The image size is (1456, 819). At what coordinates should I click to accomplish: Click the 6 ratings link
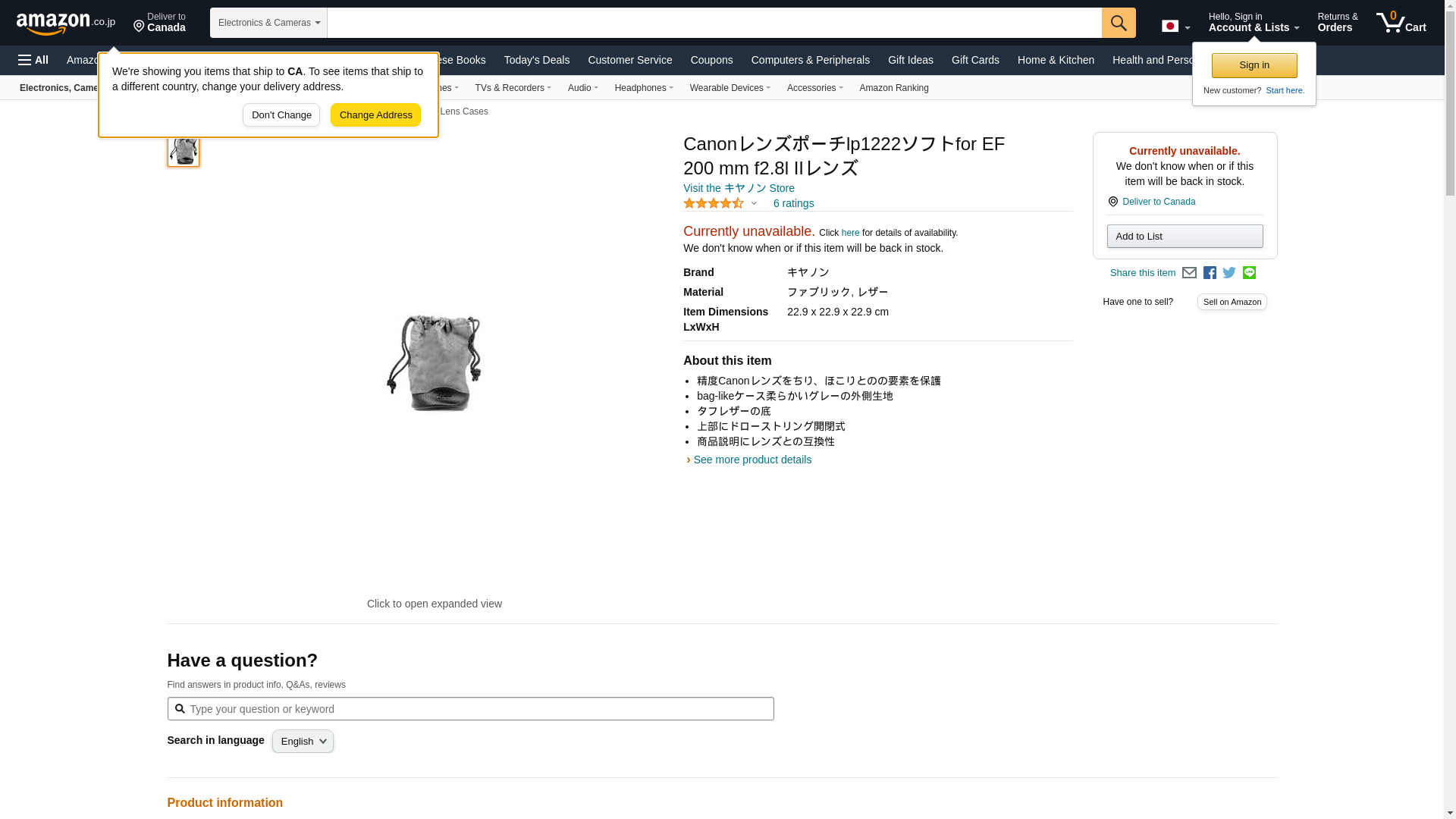pyautogui.click(x=793, y=203)
